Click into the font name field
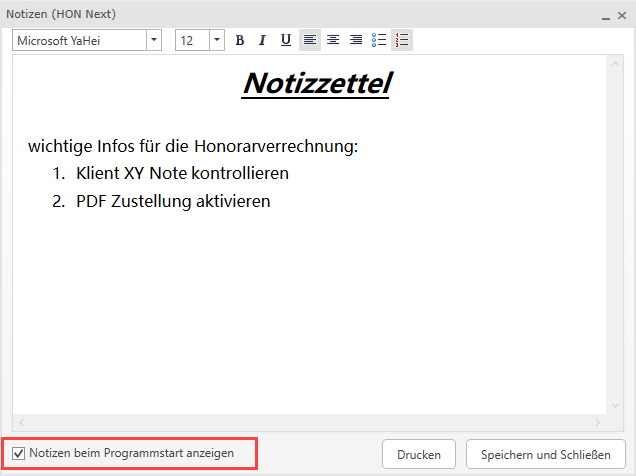The image size is (636, 476). (x=78, y=40)
